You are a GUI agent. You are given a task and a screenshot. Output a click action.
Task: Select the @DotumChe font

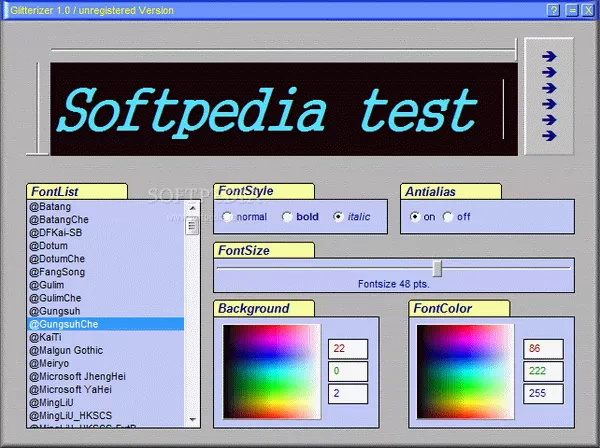click(x=106, y=259)
